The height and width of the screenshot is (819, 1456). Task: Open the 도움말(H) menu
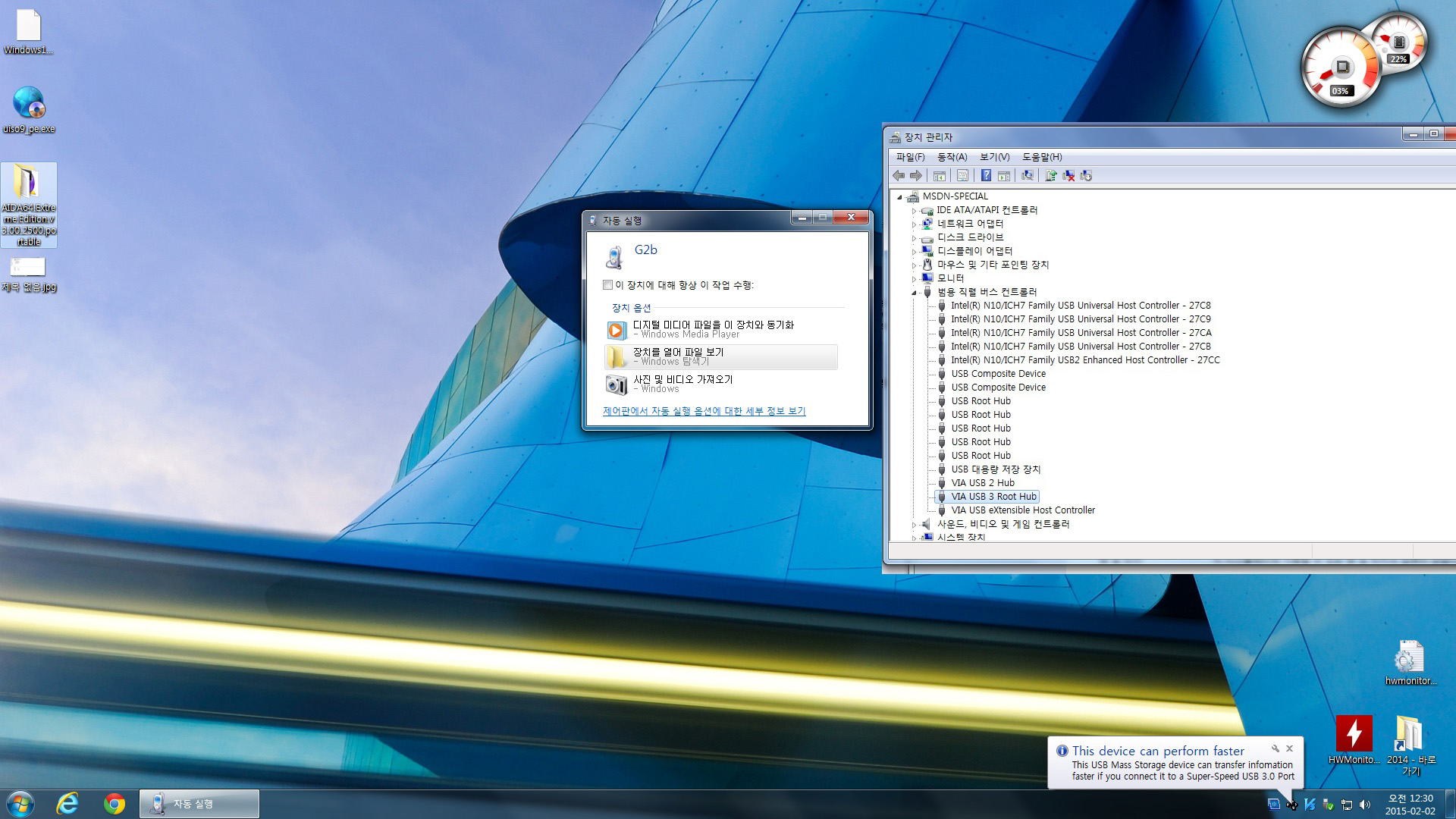1042,157
